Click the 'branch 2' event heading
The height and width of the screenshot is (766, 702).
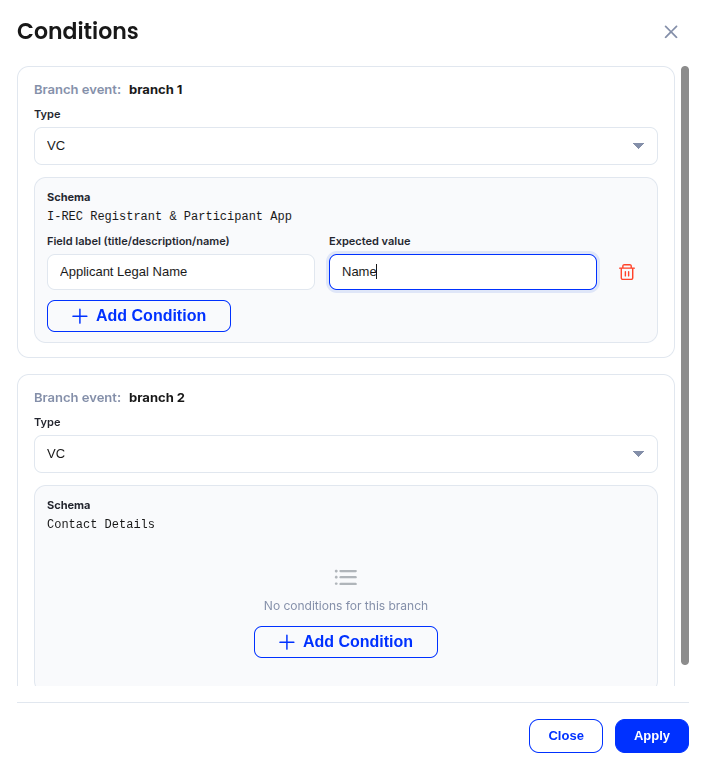(x=157, y=398)
